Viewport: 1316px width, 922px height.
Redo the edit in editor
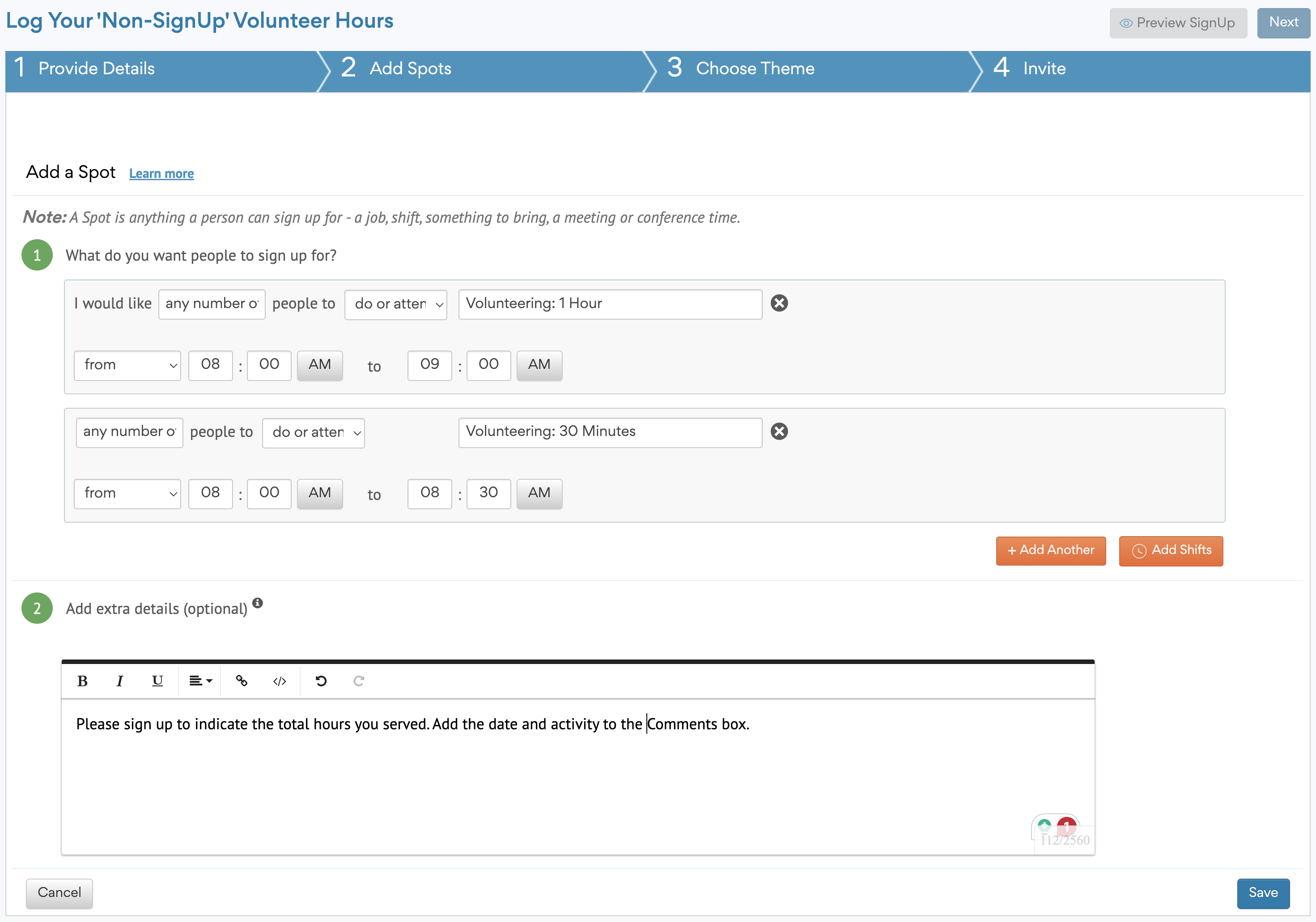click(x=359, y=681)
